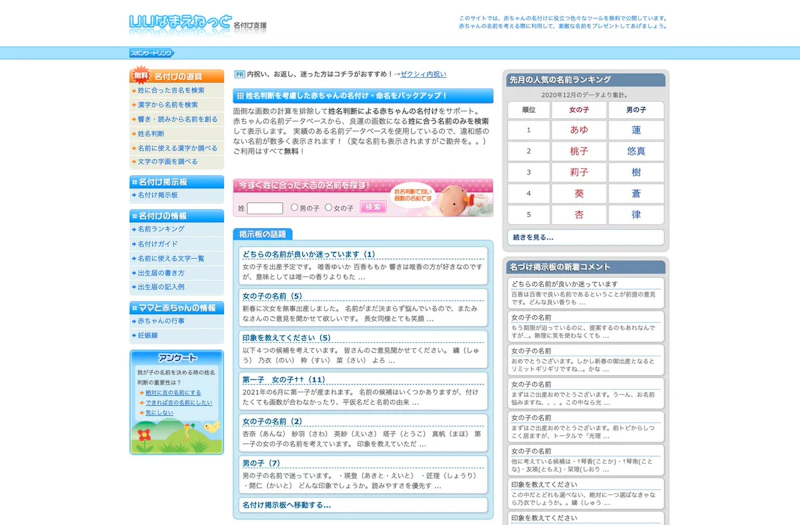The height and width of the screenshot is (525, 800).
Task: Select the 男の子 radio button
Action: [294, 208]
